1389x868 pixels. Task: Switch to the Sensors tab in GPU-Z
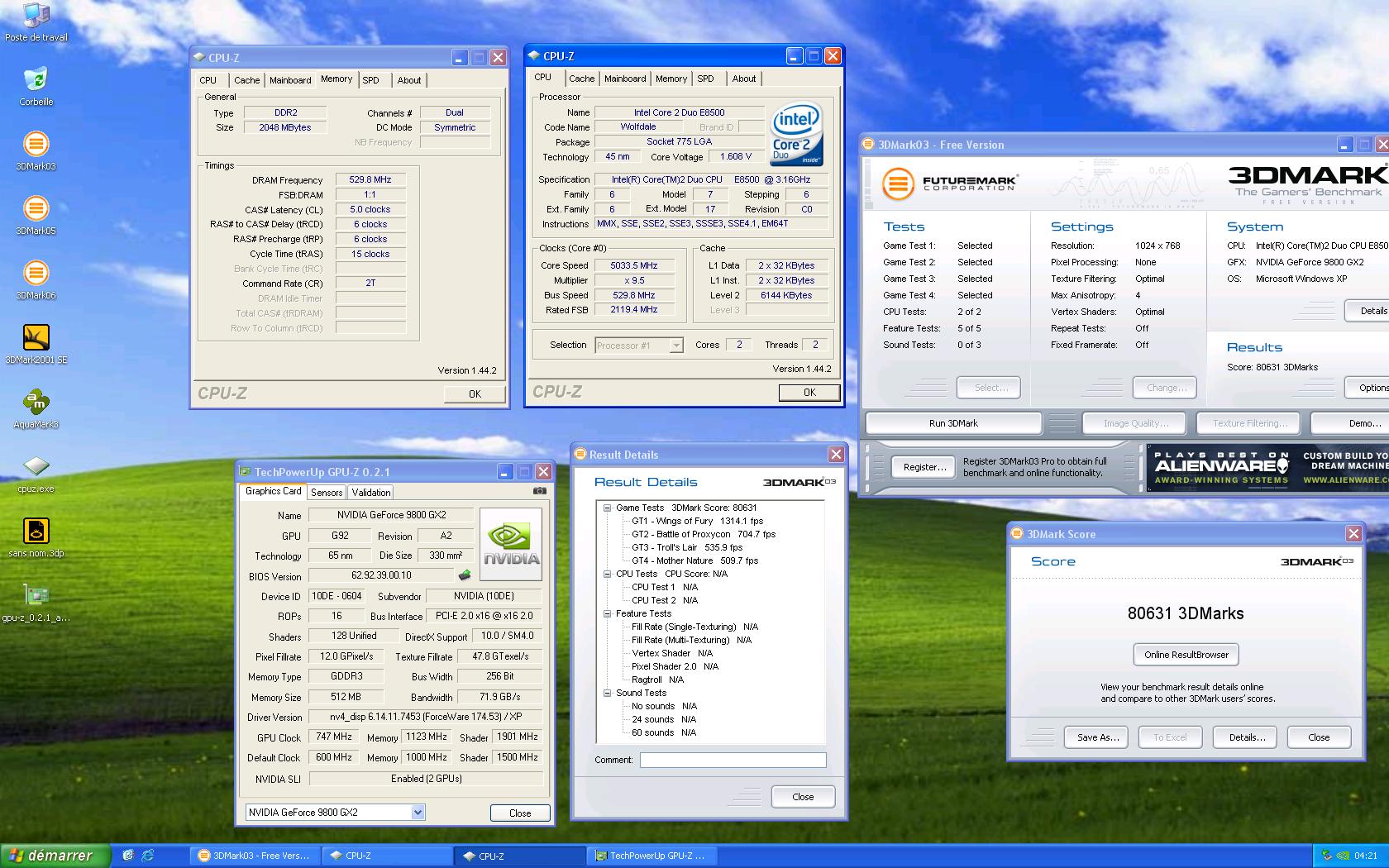click(x=327, y=492)
